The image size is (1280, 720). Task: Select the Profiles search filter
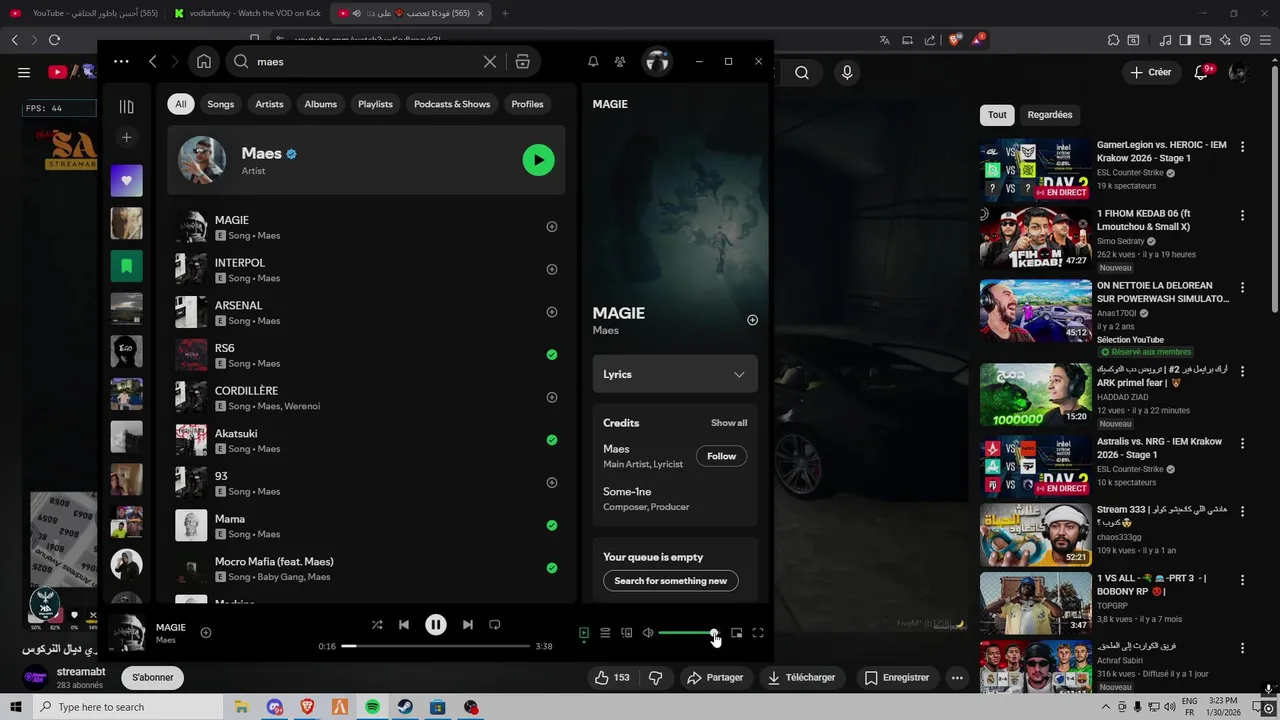[527, 104]
